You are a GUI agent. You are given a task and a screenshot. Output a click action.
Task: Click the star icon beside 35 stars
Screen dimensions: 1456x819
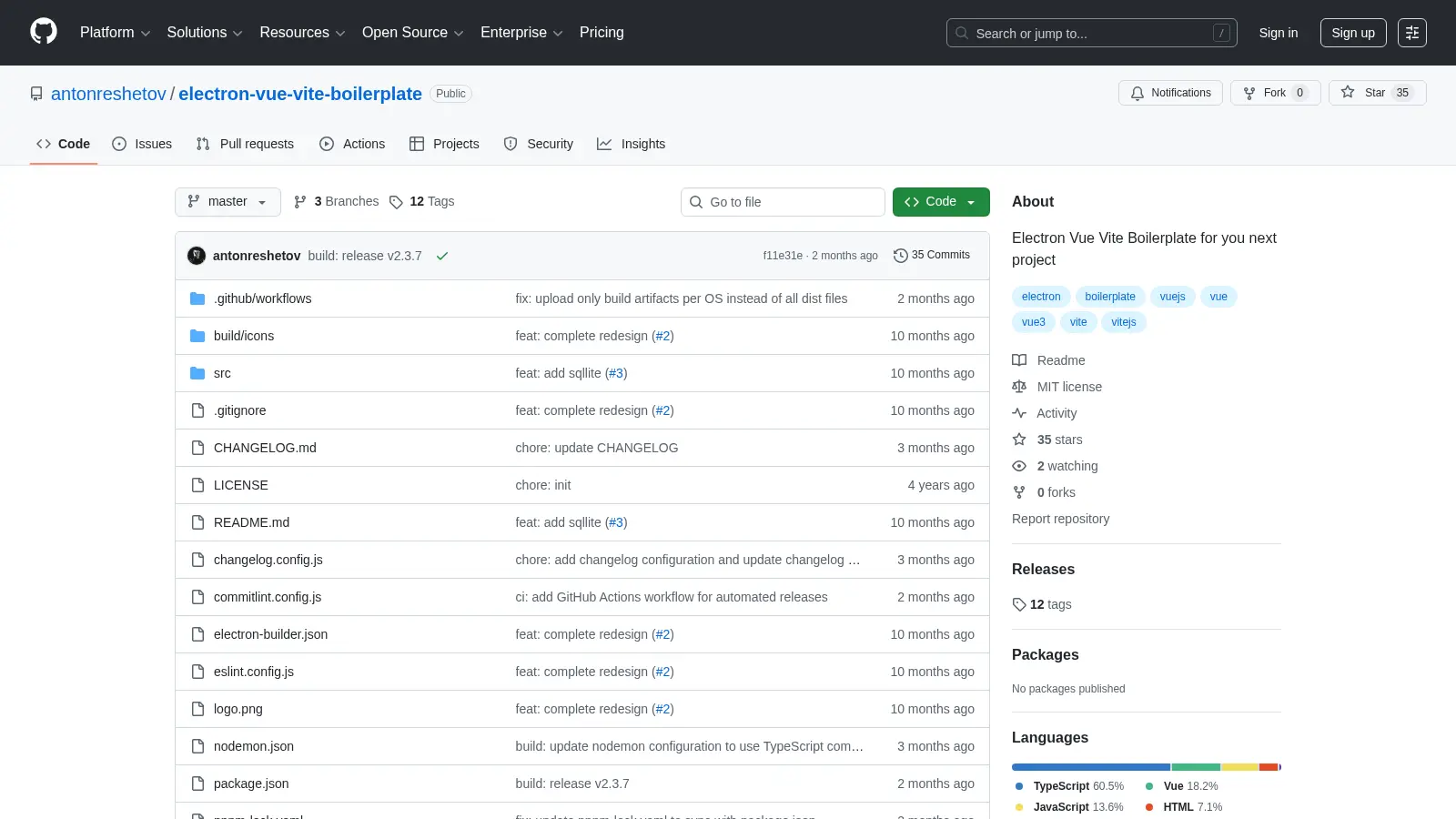(1019, 440)
